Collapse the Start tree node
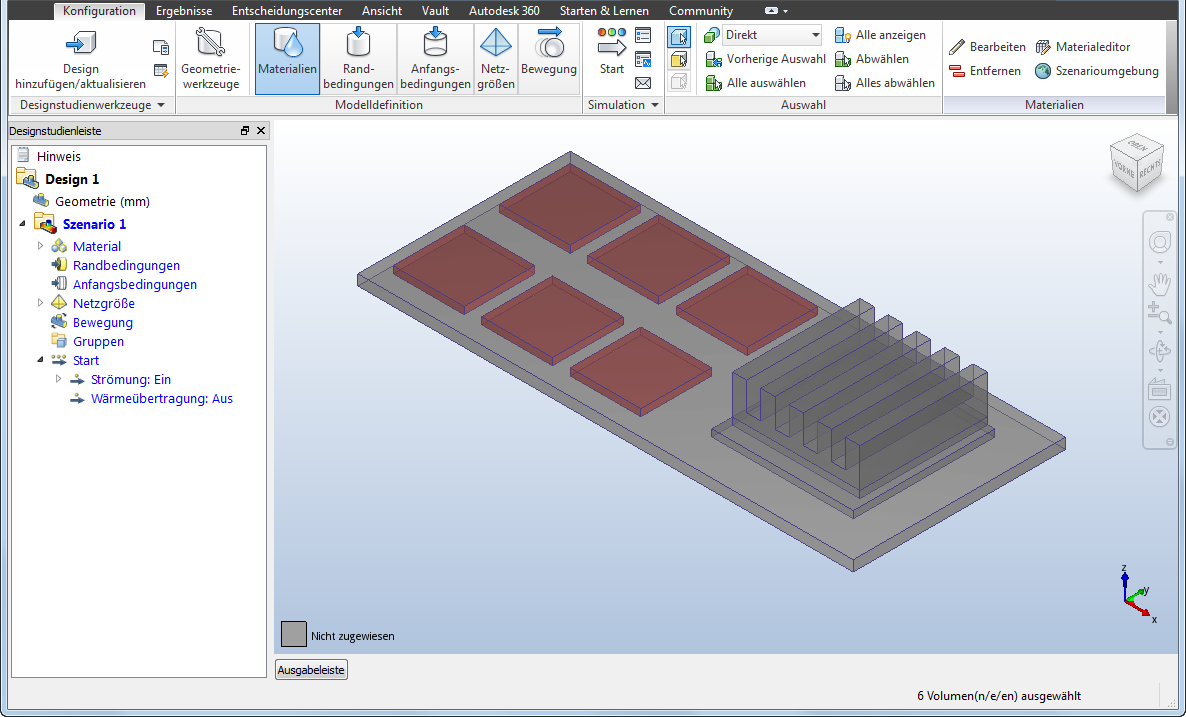Viewport: 1186px width, 717px height. point(41,360)
